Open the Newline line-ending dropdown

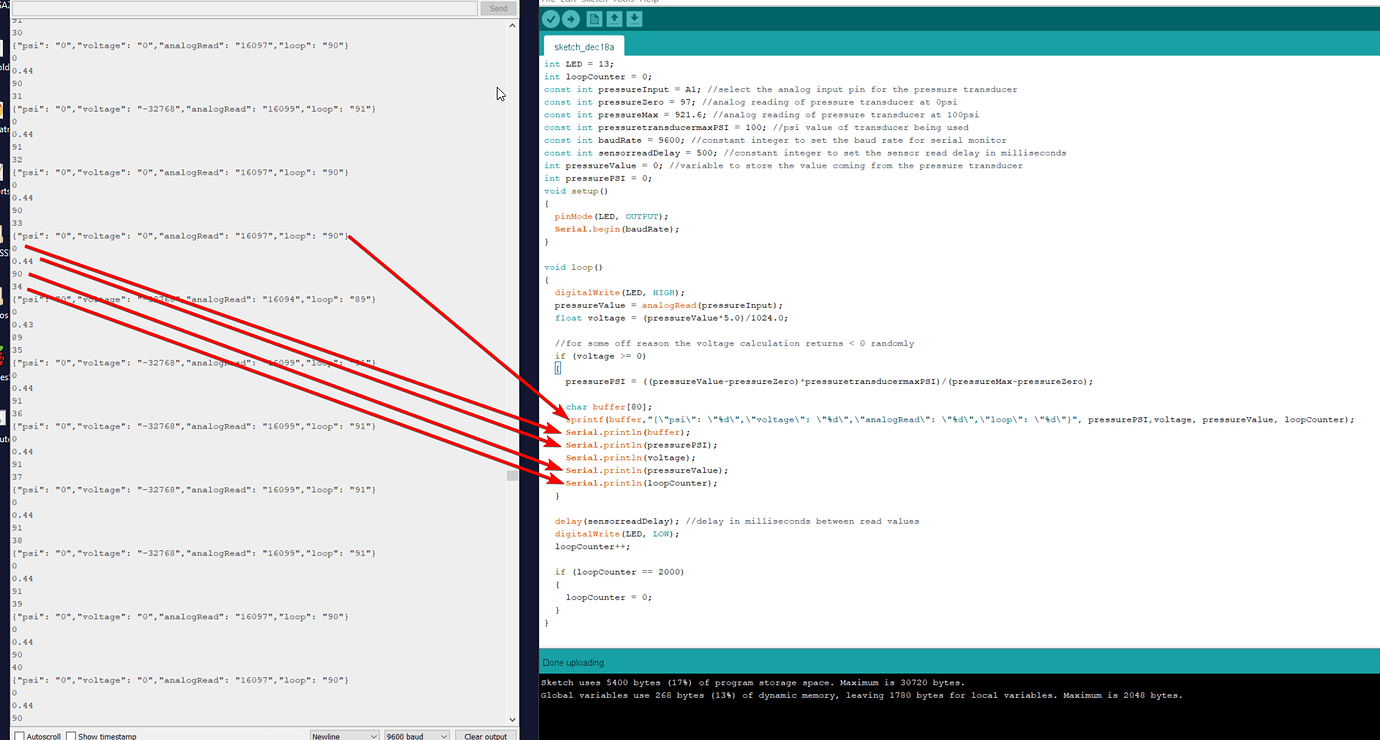pyautogui.click(x=344, y=735)
